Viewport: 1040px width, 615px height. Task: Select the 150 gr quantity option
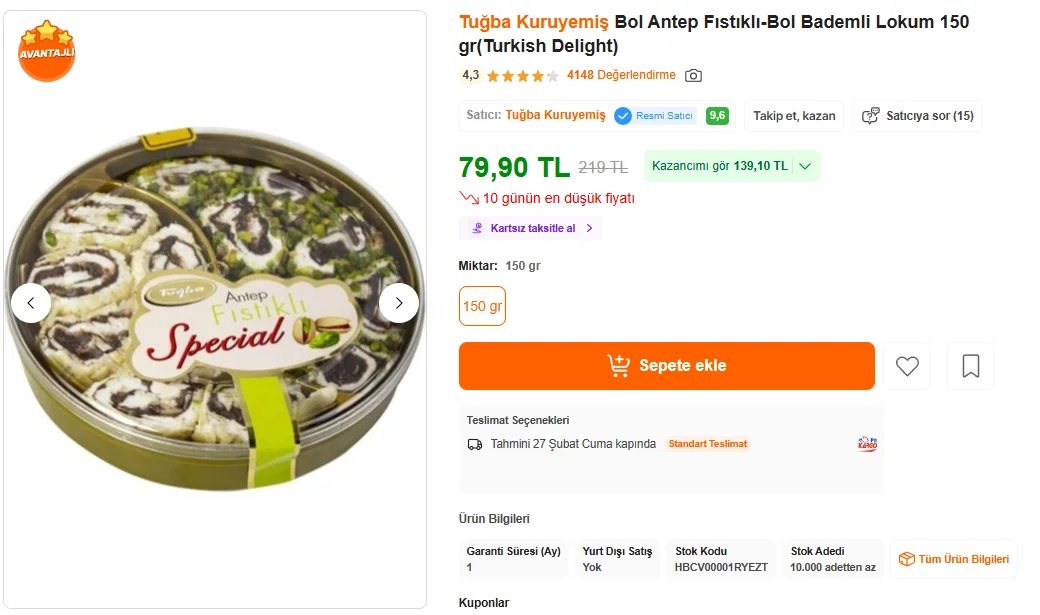coord(482,306)
